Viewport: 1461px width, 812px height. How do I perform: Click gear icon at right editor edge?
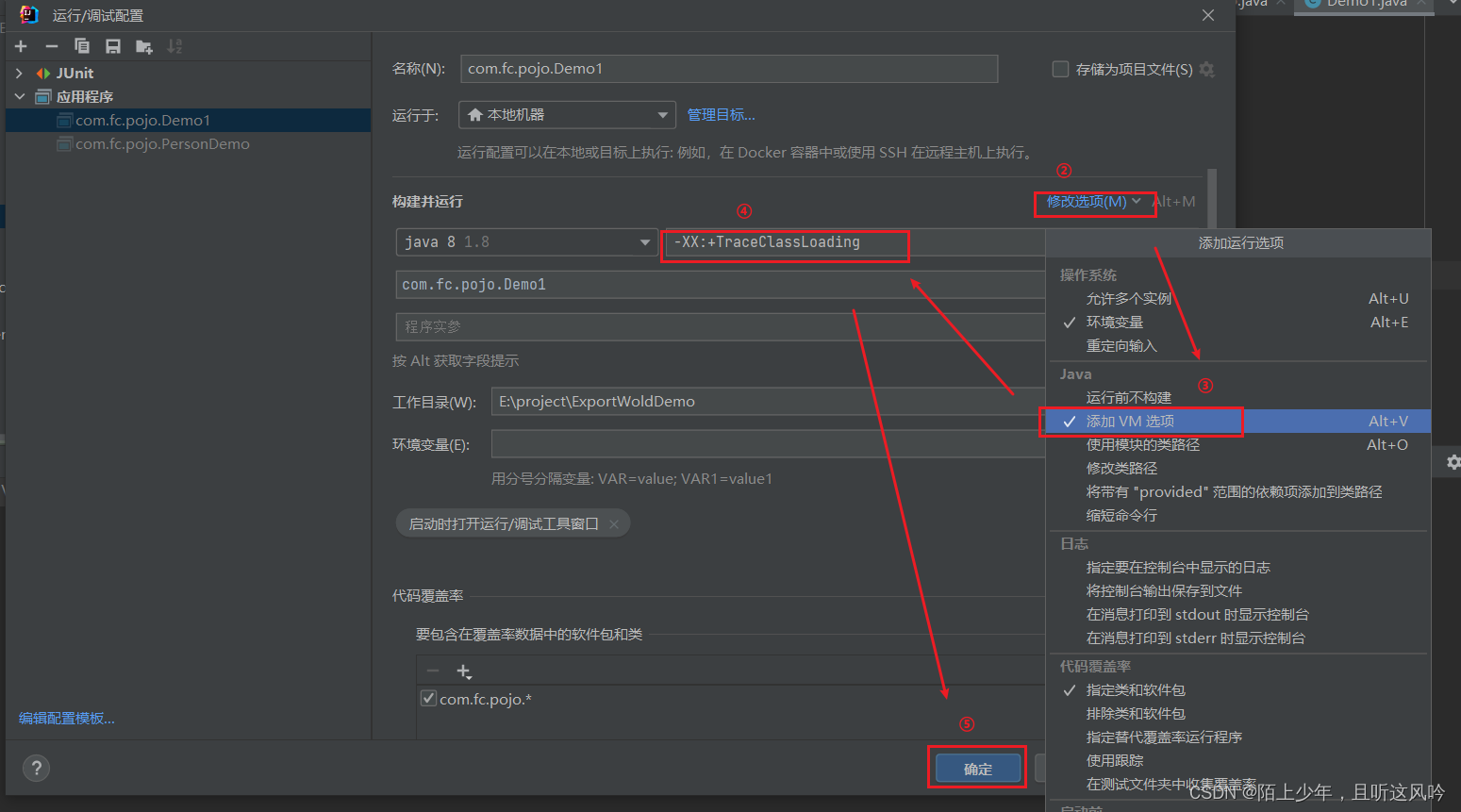pos(1453,462)
